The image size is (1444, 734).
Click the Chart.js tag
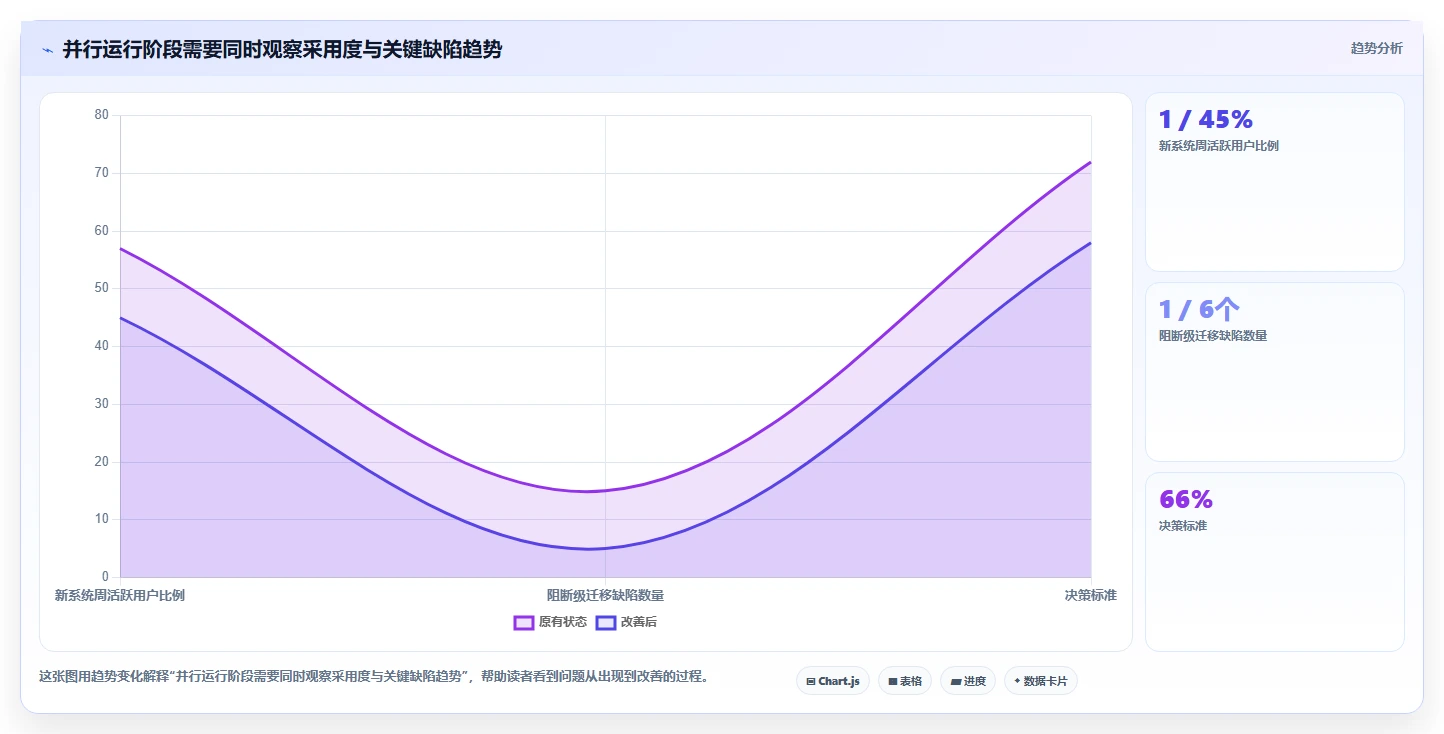click(x=833, y=681)
